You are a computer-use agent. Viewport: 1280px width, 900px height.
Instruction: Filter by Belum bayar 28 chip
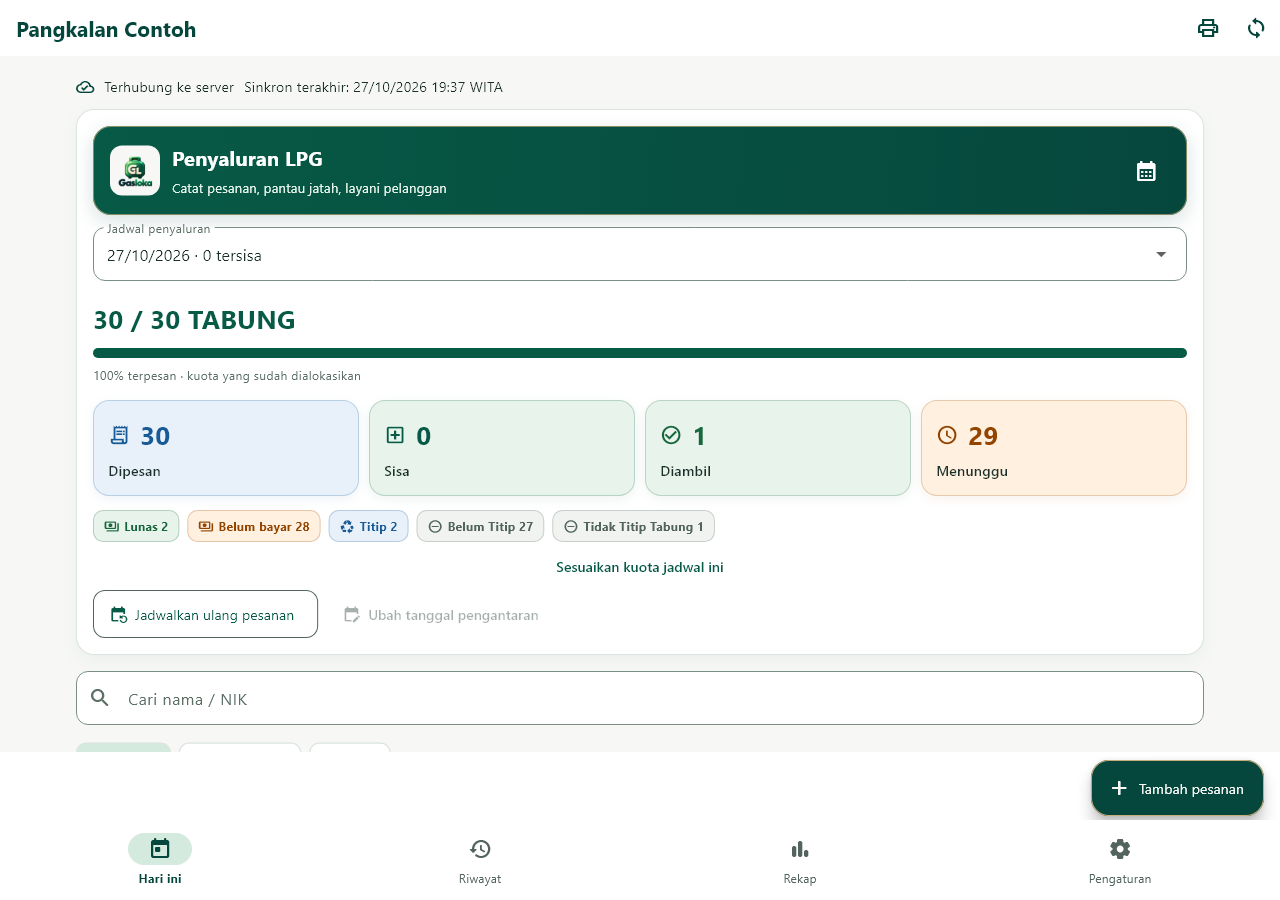[x=254, y=526]
